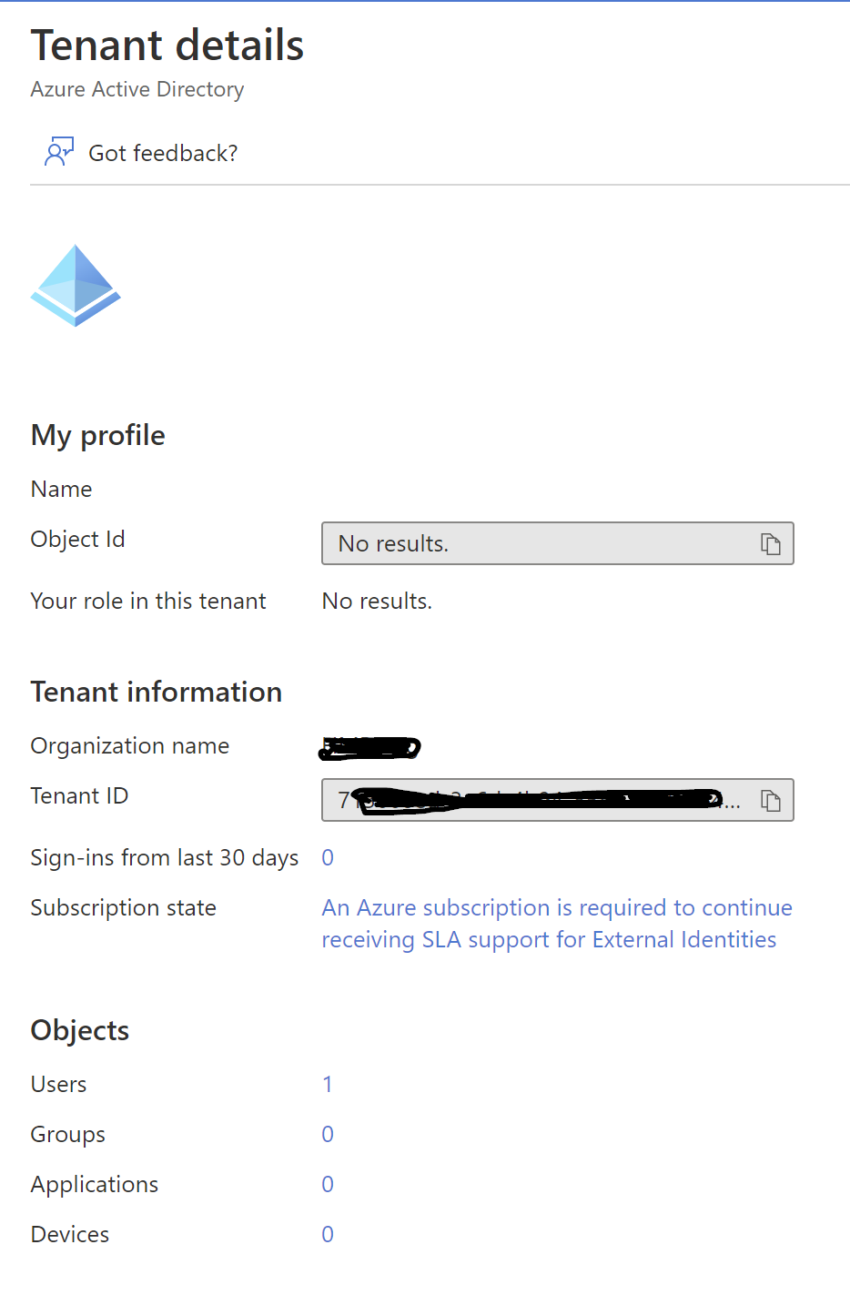Viewport: 850px width, 1295px height.
Task: Click the Azure Active Directory subtitle
Action: point(137,89)
